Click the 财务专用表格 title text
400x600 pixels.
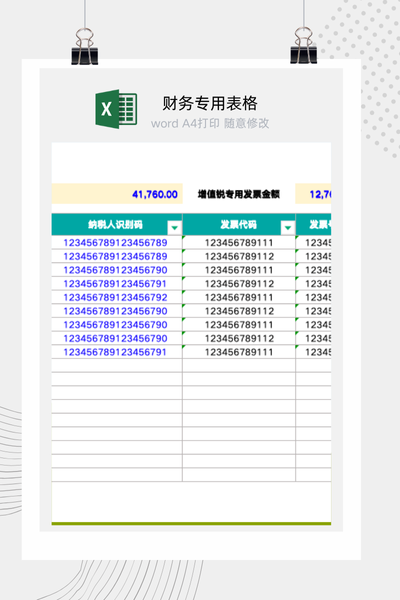[x=210, y=103]
